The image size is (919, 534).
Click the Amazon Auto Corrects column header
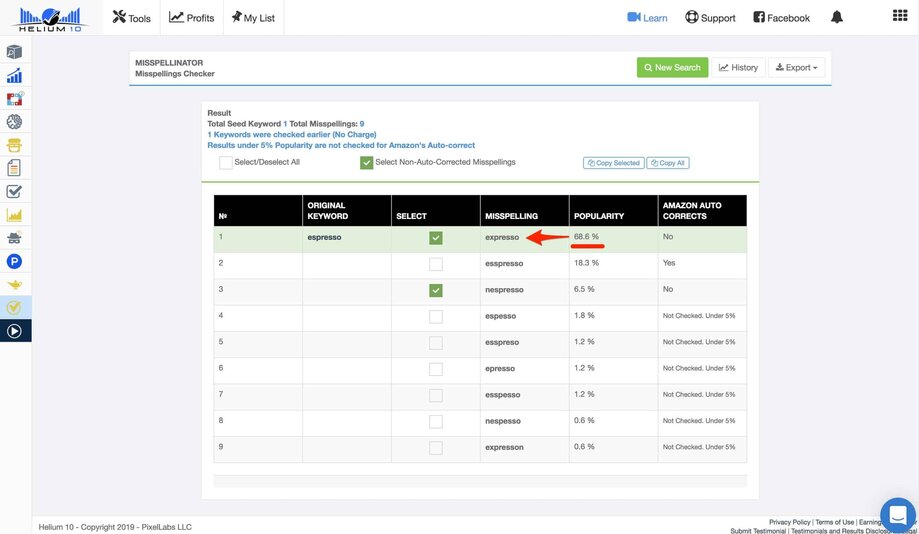(x=702, y=210)
